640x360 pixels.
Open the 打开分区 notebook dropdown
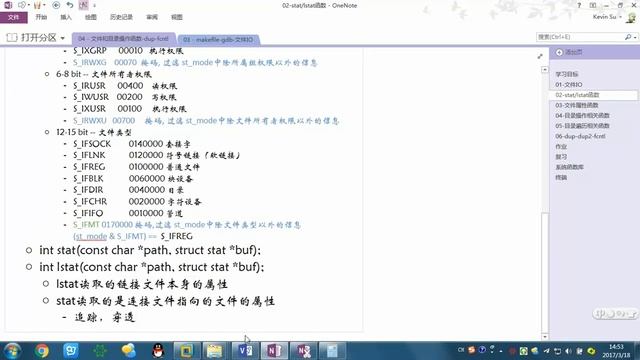click(62, 38)
